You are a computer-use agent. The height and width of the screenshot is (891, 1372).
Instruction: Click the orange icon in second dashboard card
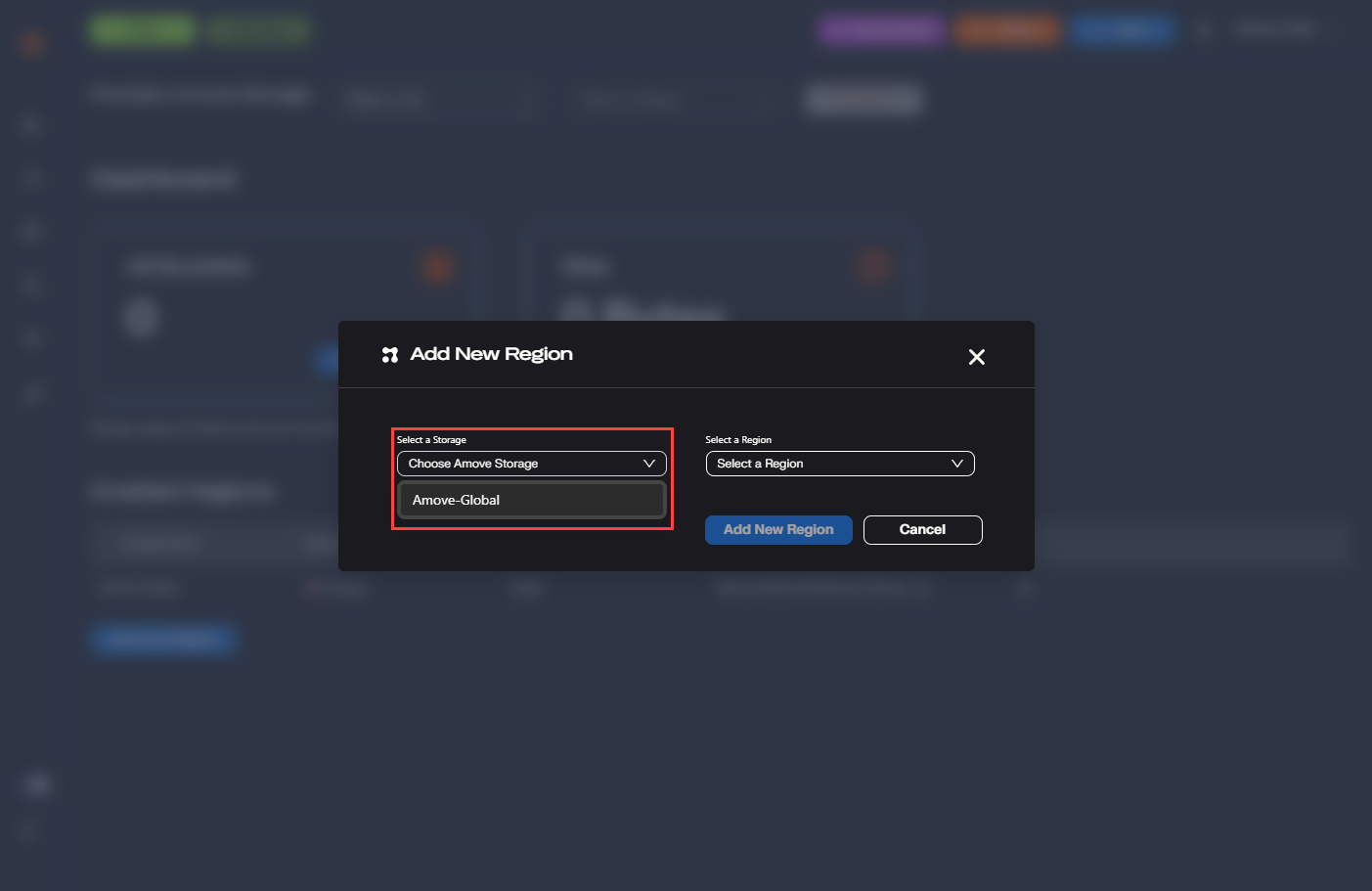872,265
